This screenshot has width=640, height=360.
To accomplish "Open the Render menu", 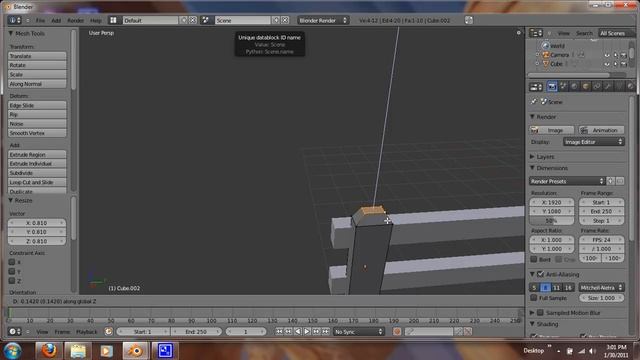I will tap(75, 20).
